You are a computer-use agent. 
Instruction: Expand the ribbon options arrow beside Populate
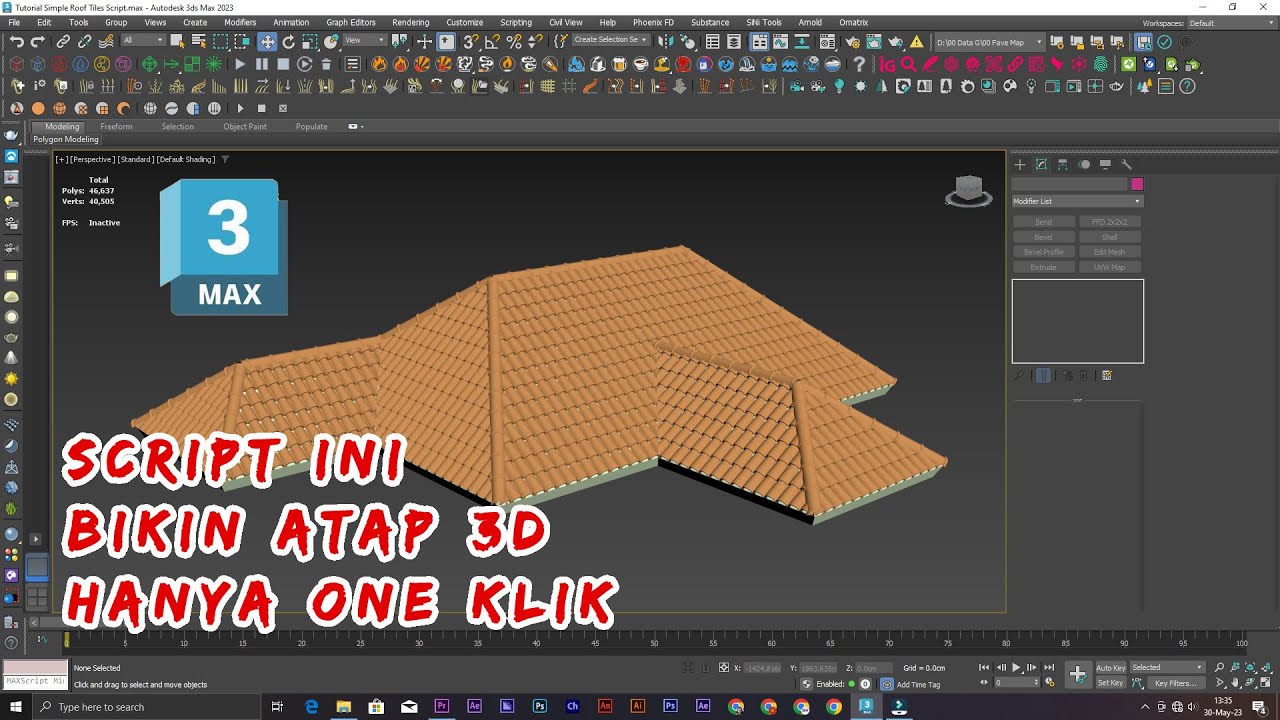coord(356,127)
